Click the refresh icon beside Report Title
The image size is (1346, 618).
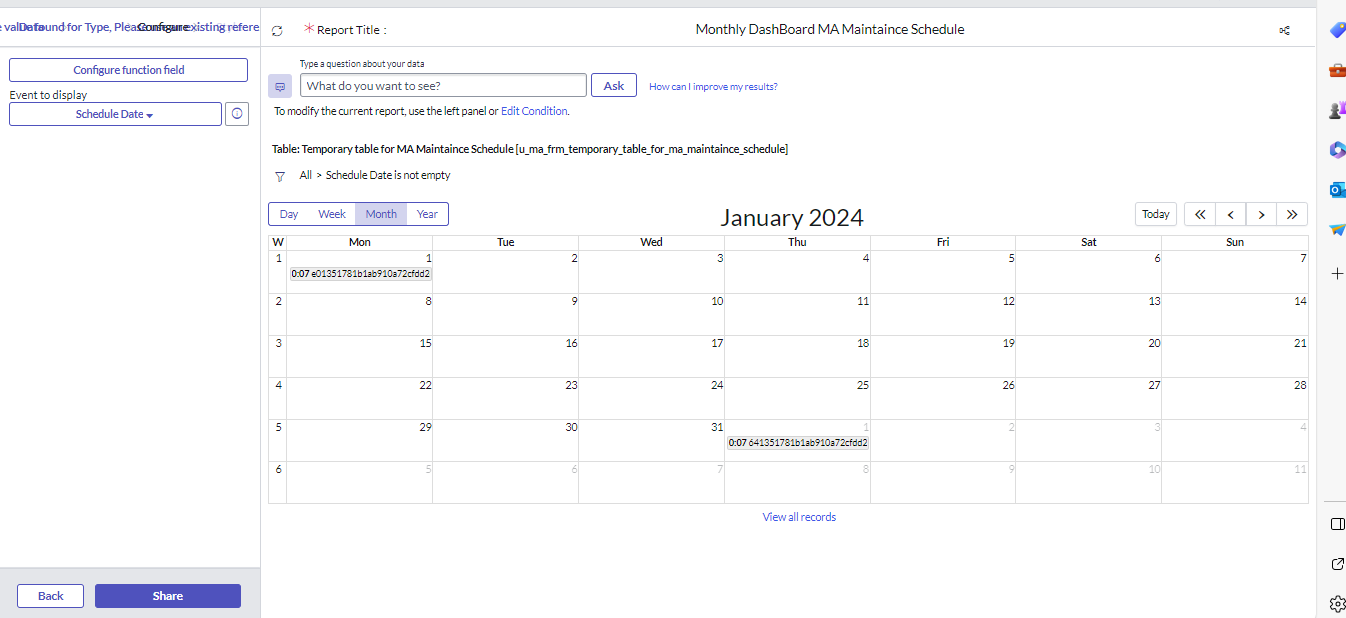tap(278, 31)
